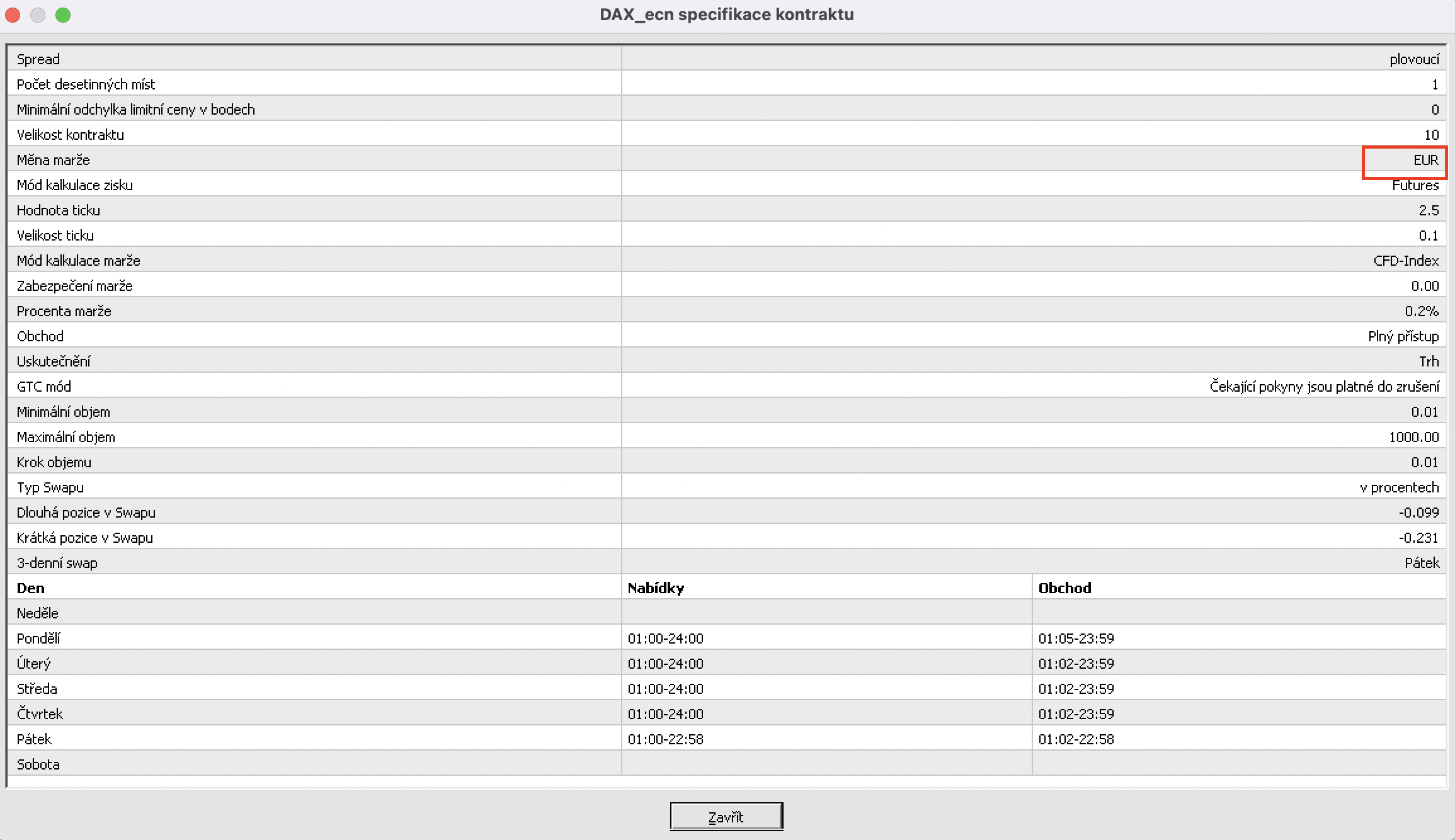1455x840 pixels.
Task: Click the CFD-Index margin mode value
Action: click(x=1406, y=261)
